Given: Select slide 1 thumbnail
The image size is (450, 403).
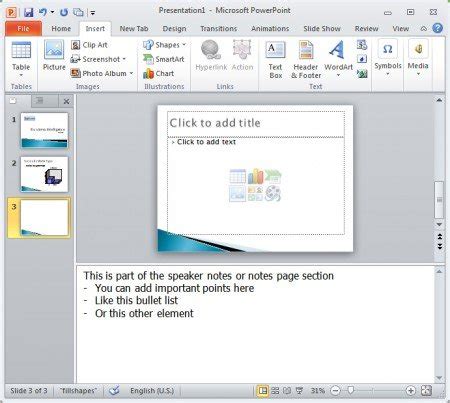Looking at the screenshot, I should [x=44, y=130].
